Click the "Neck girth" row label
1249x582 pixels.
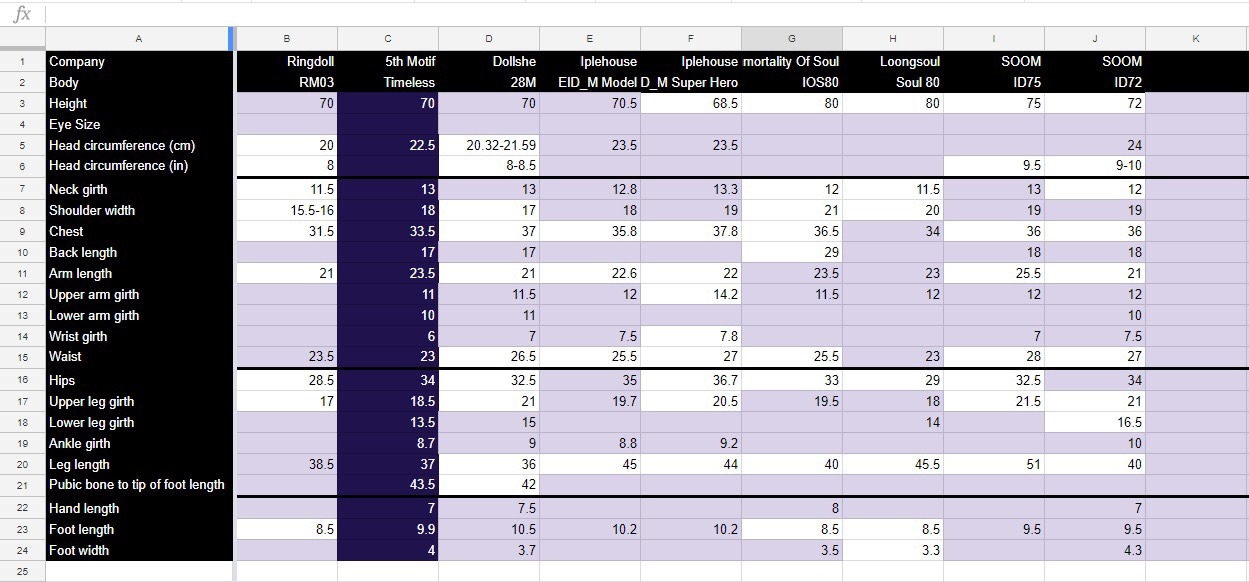pos(139,189)
